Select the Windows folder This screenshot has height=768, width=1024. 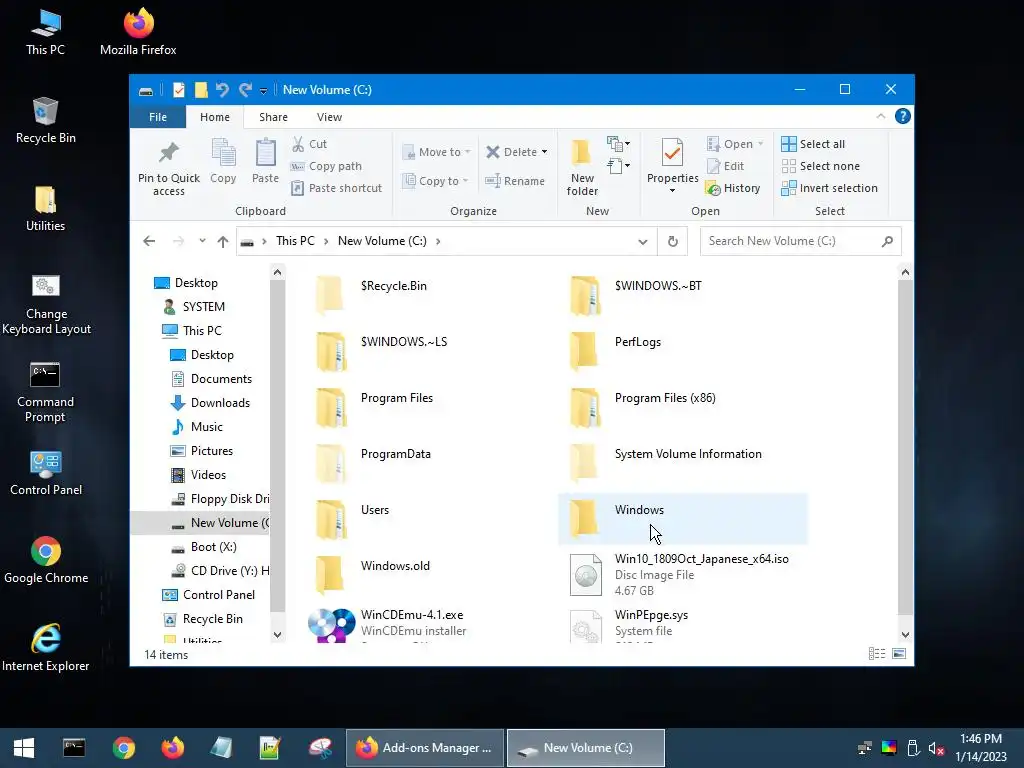point(683,519)
